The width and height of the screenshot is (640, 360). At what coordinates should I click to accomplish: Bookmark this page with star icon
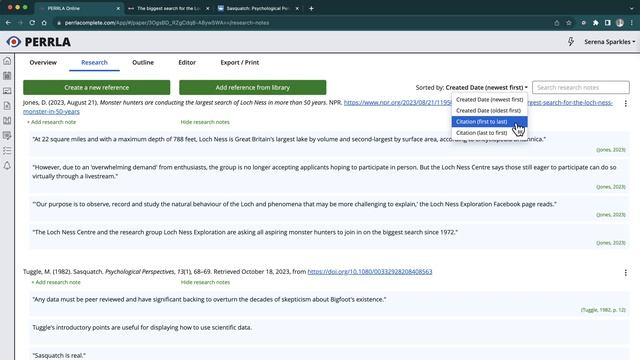pyautogui.click(x=569, y=23)
